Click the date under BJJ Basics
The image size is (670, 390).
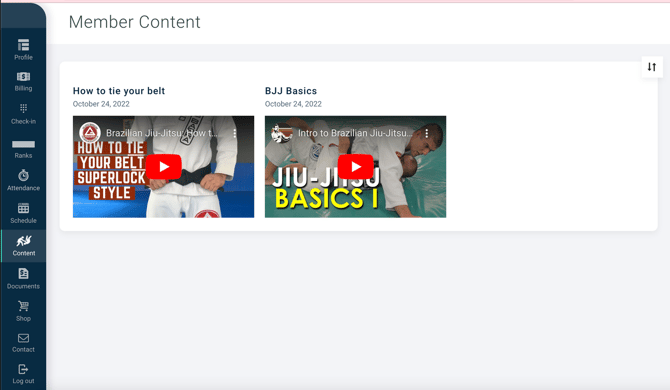tap(293, 104)
